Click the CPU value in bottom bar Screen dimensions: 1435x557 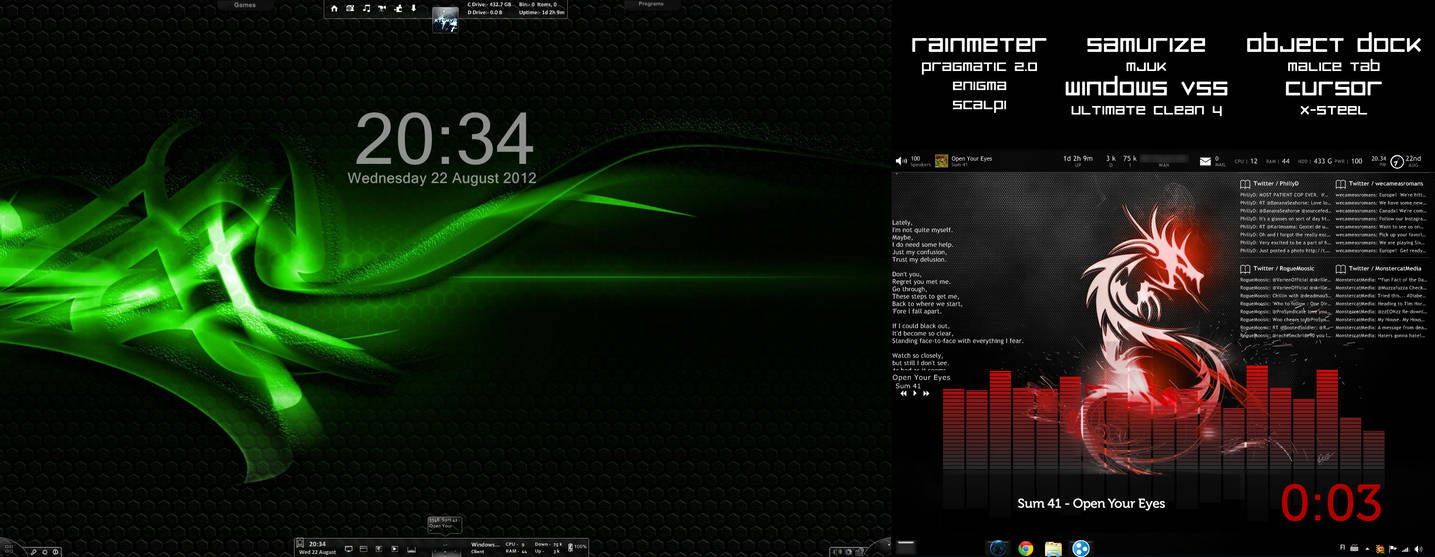point(515,544)
